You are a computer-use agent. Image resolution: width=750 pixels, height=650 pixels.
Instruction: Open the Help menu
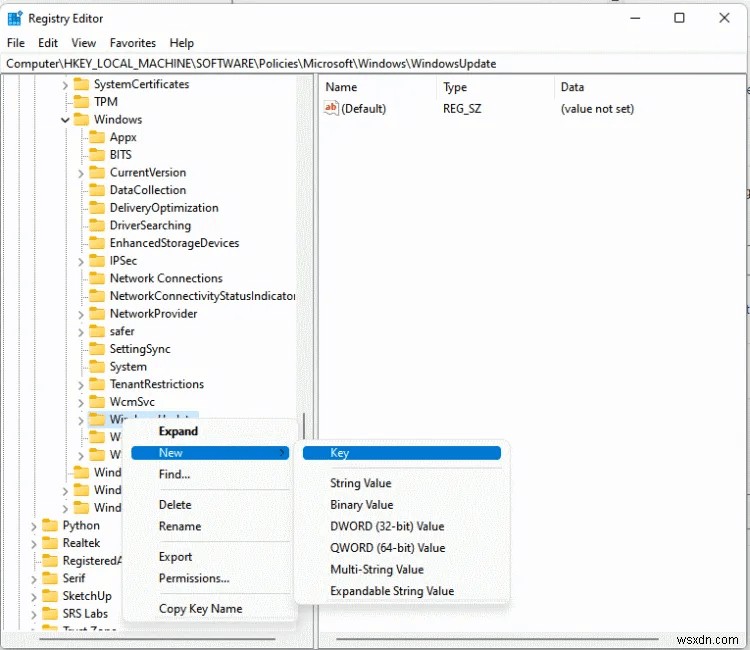182,43
